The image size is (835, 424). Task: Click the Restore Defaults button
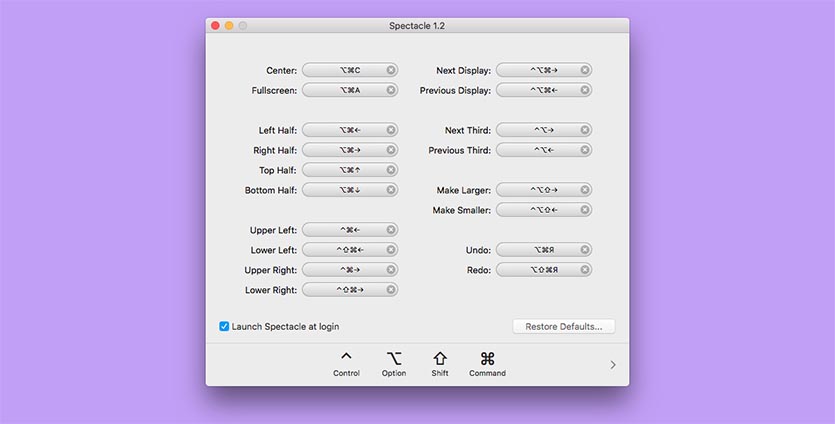pyautogui.click(x=564, y=327)
